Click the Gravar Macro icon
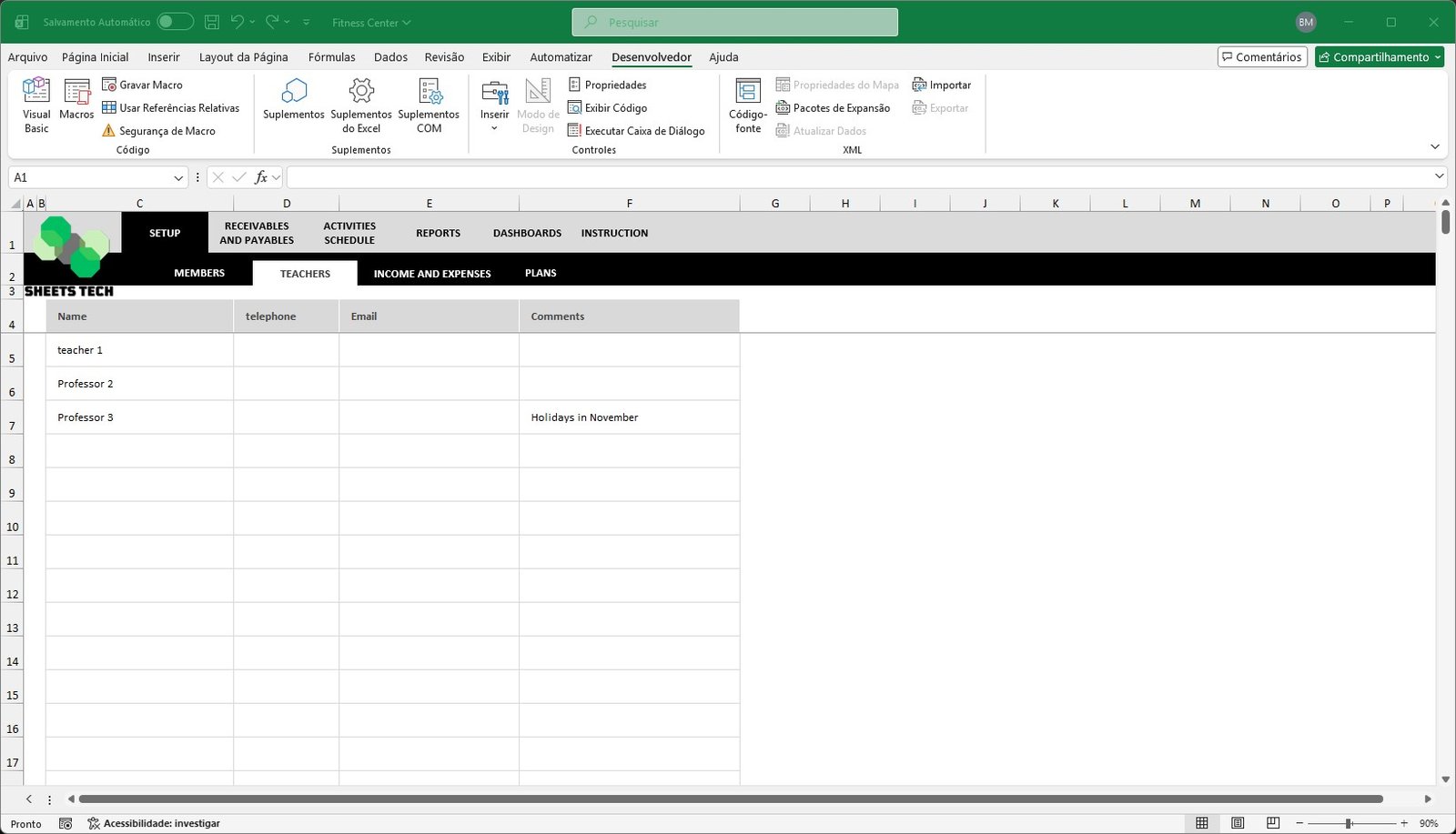Image resolution: width=1456 pixels, height=834 pixels. [x=109, y=85]
